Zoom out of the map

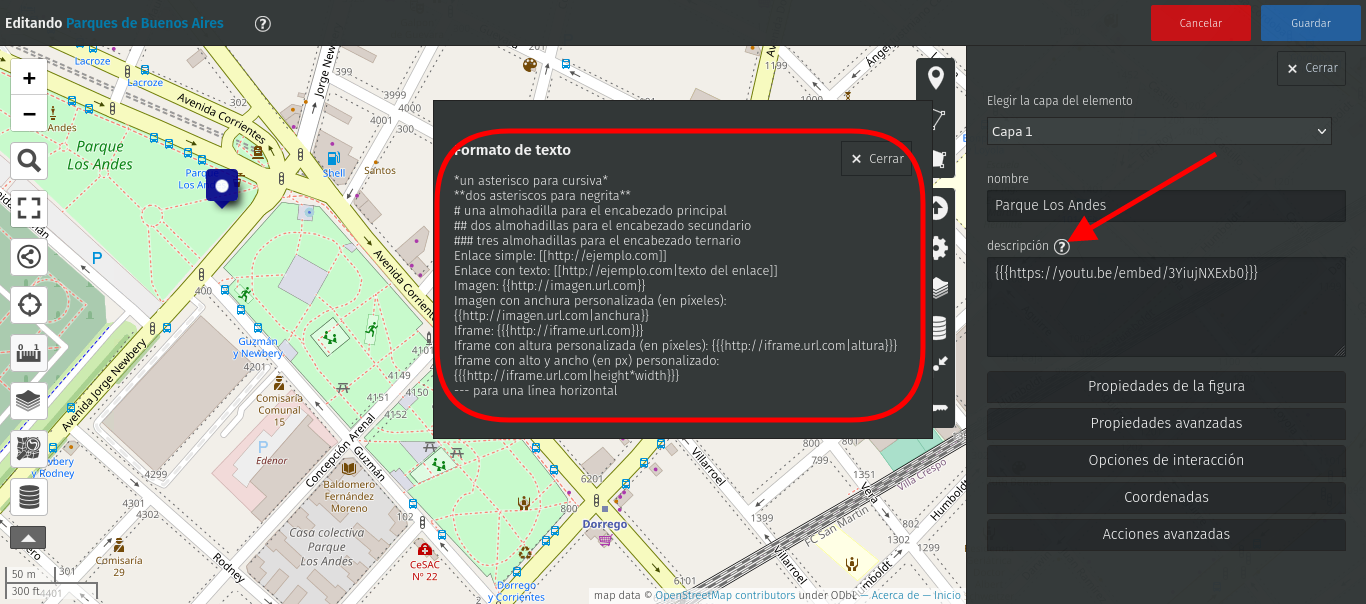point(29,114)
